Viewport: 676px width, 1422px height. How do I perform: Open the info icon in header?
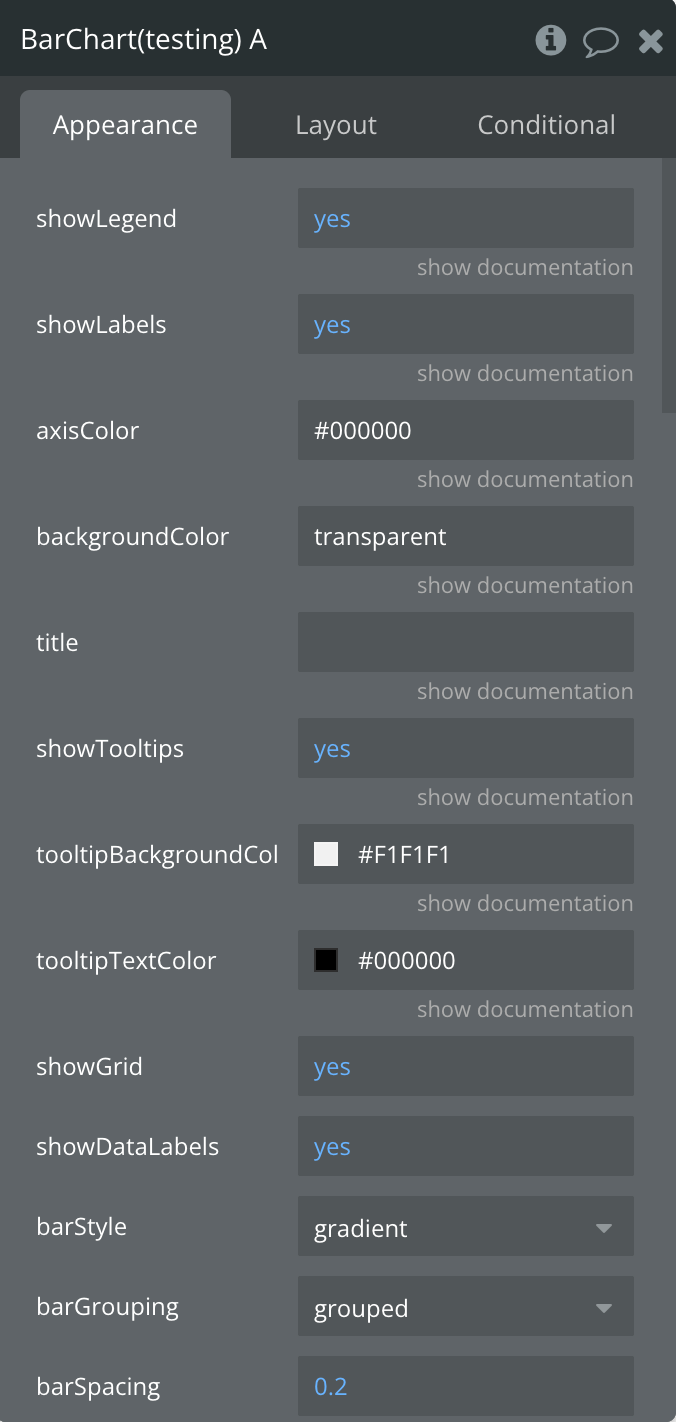click(551, 40)
